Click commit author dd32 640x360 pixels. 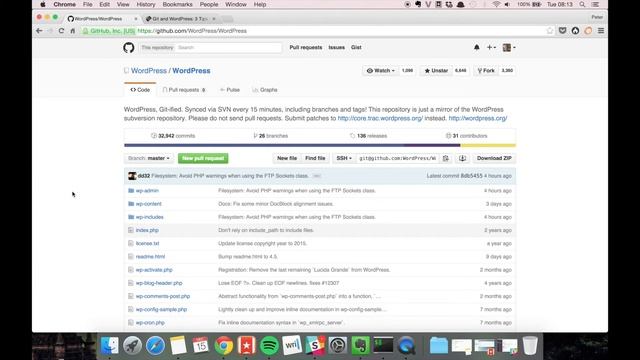(144, 176)
